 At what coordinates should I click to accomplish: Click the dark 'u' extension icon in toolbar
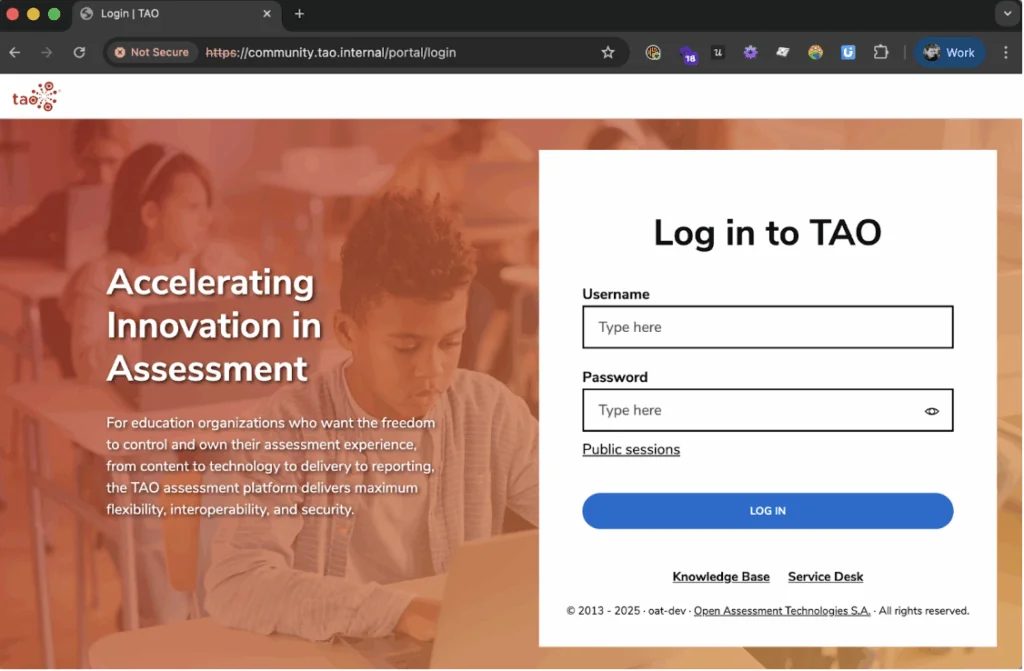tap(718, 52)
